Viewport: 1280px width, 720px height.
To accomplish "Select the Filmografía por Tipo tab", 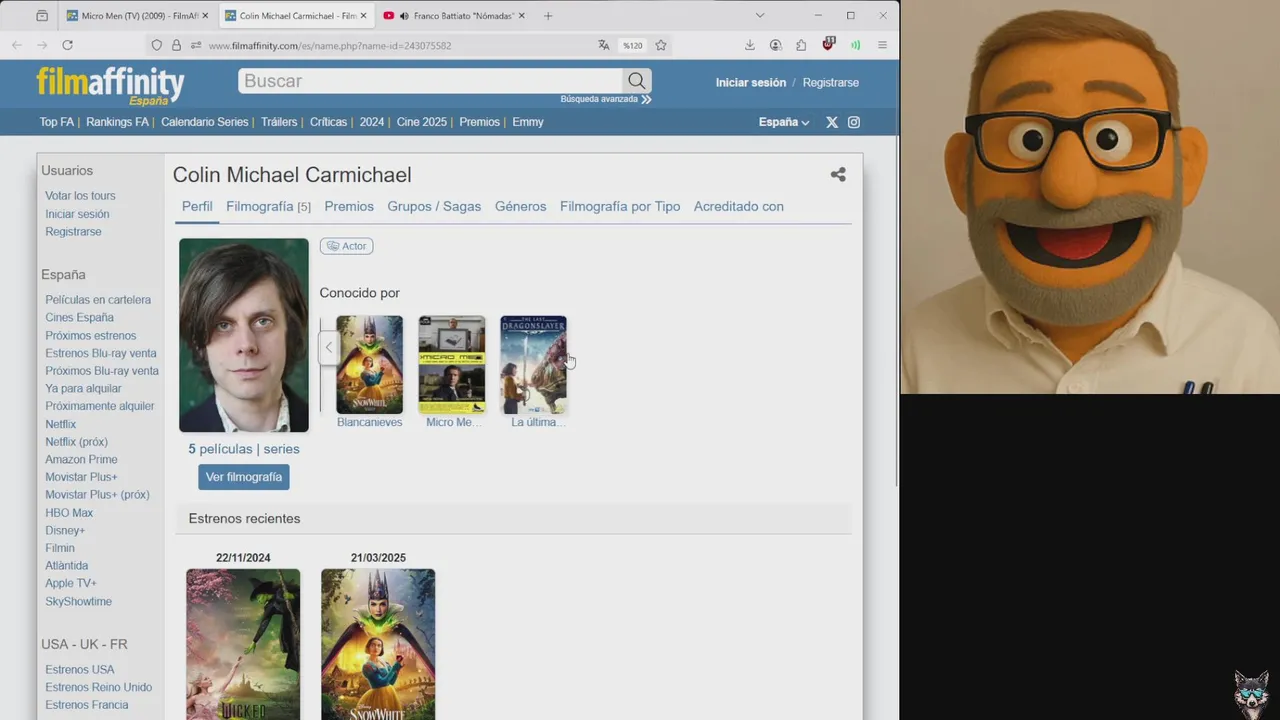I will point(620,207).
